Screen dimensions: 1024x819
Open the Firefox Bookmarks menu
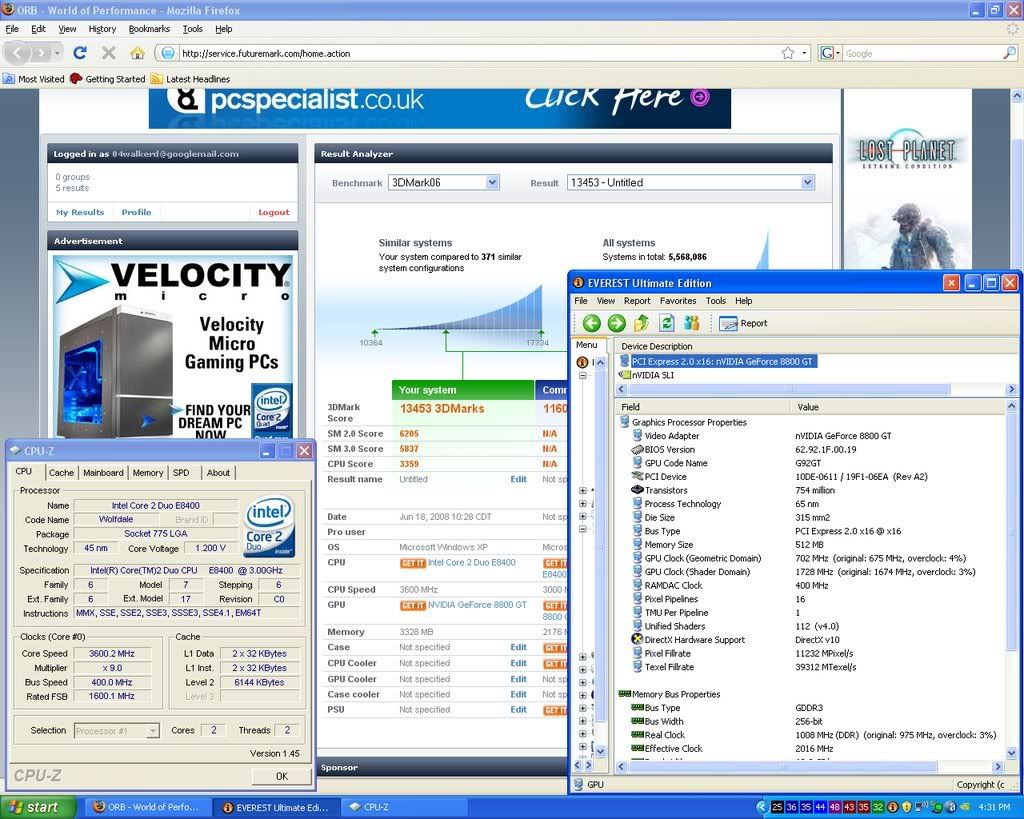[149, 29]
